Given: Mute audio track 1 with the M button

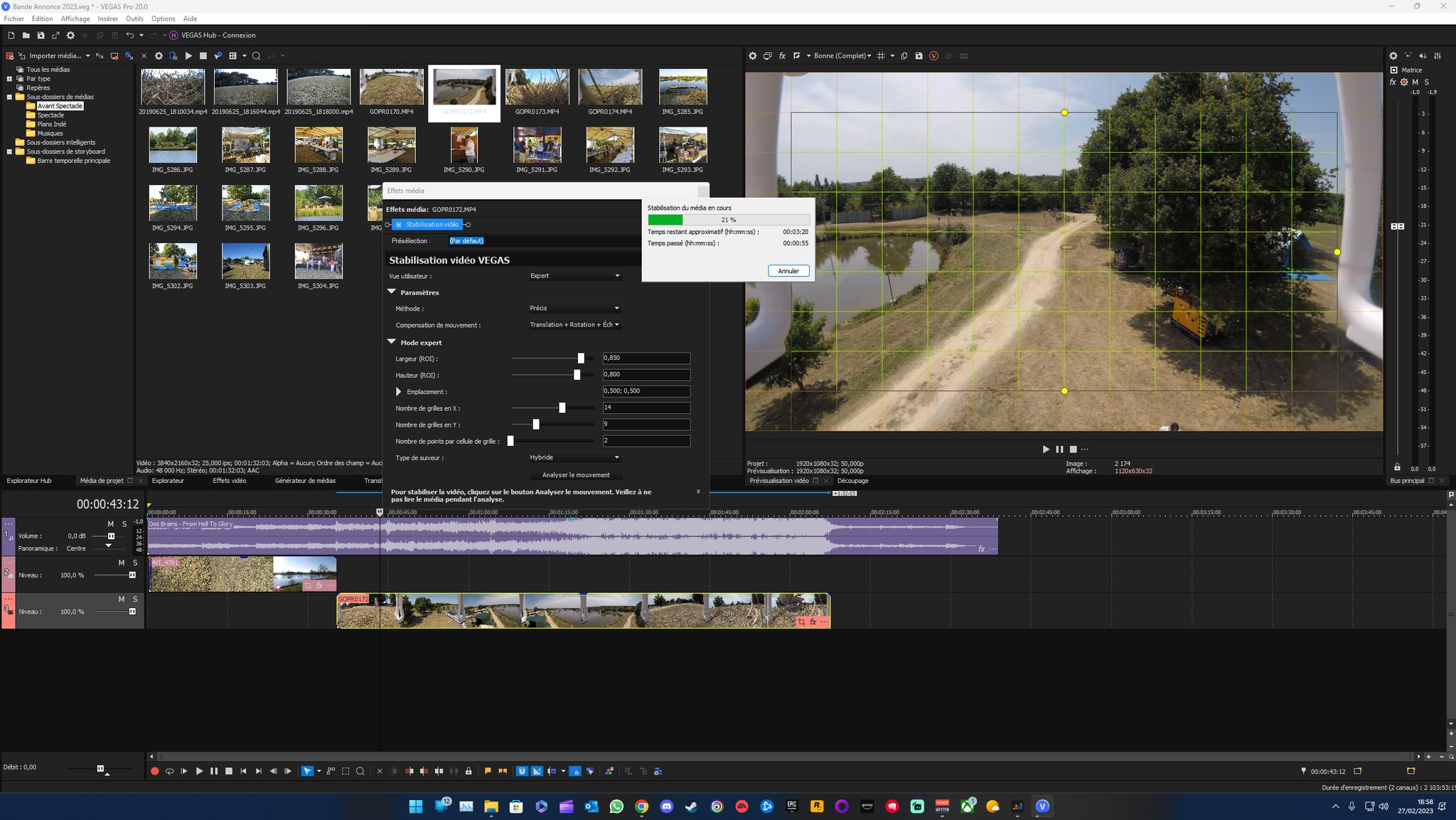Looking at the screenshot, I should [x=110, y=524].
